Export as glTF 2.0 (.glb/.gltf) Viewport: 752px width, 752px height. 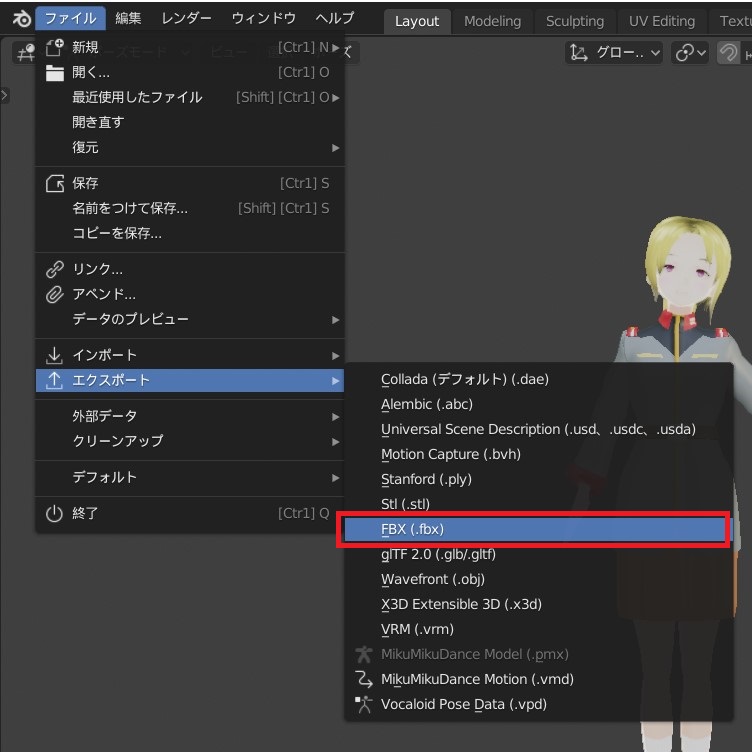tap(539, 554)
